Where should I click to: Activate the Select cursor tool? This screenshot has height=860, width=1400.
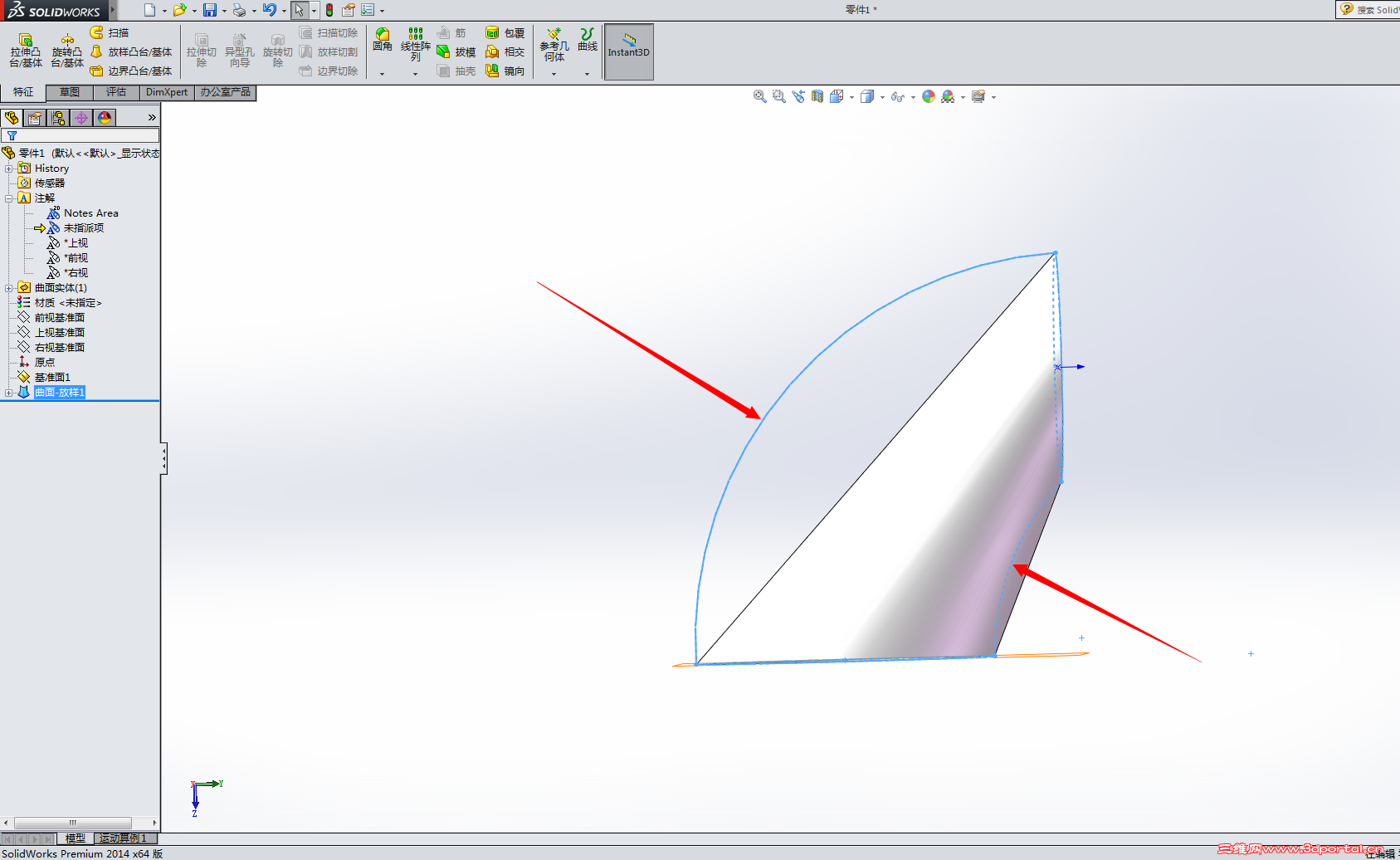(x=299, y=10)
